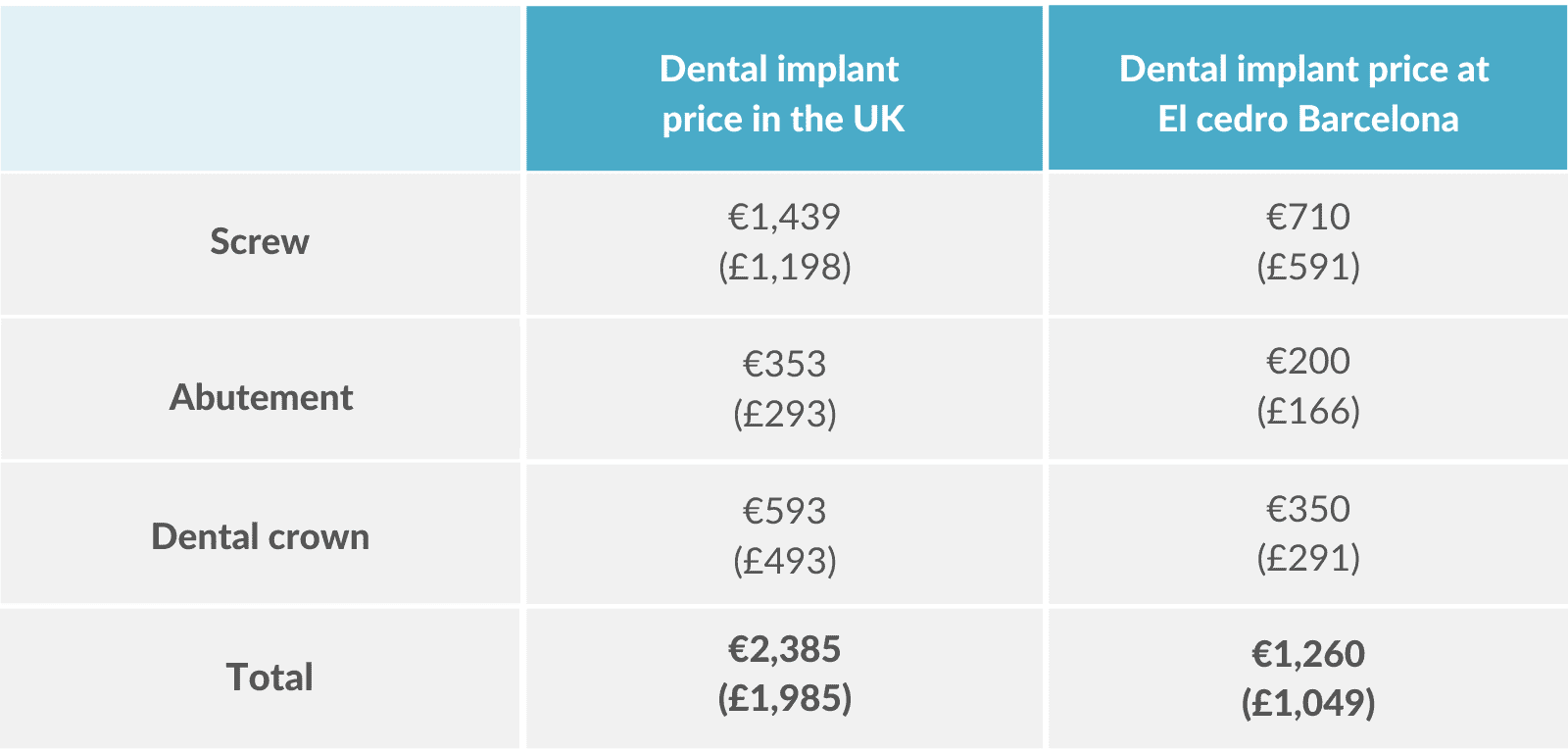Click the 'Screw' row label
Viewport: 1568px width, 754px height.
[260, 242]
